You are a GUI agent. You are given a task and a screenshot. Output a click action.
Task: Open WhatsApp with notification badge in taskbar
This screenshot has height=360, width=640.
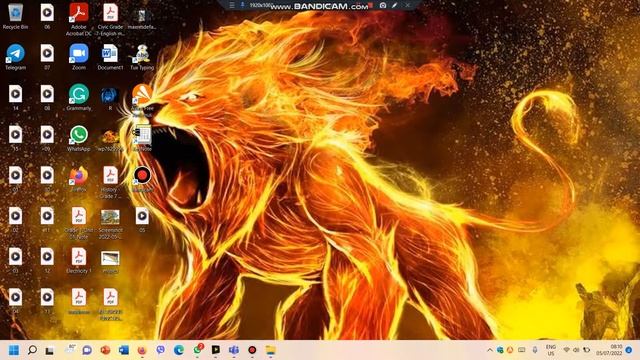click(x=198, y=350)
